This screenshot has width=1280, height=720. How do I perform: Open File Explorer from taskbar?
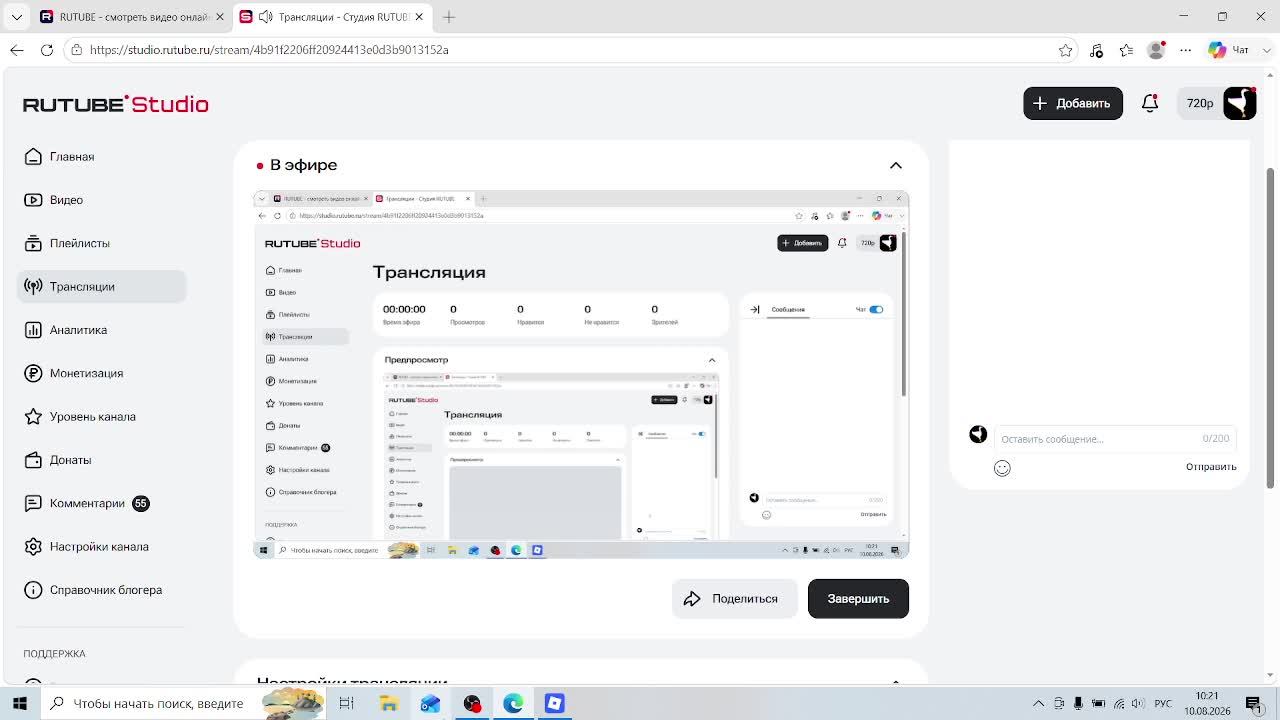pos(388,703)
